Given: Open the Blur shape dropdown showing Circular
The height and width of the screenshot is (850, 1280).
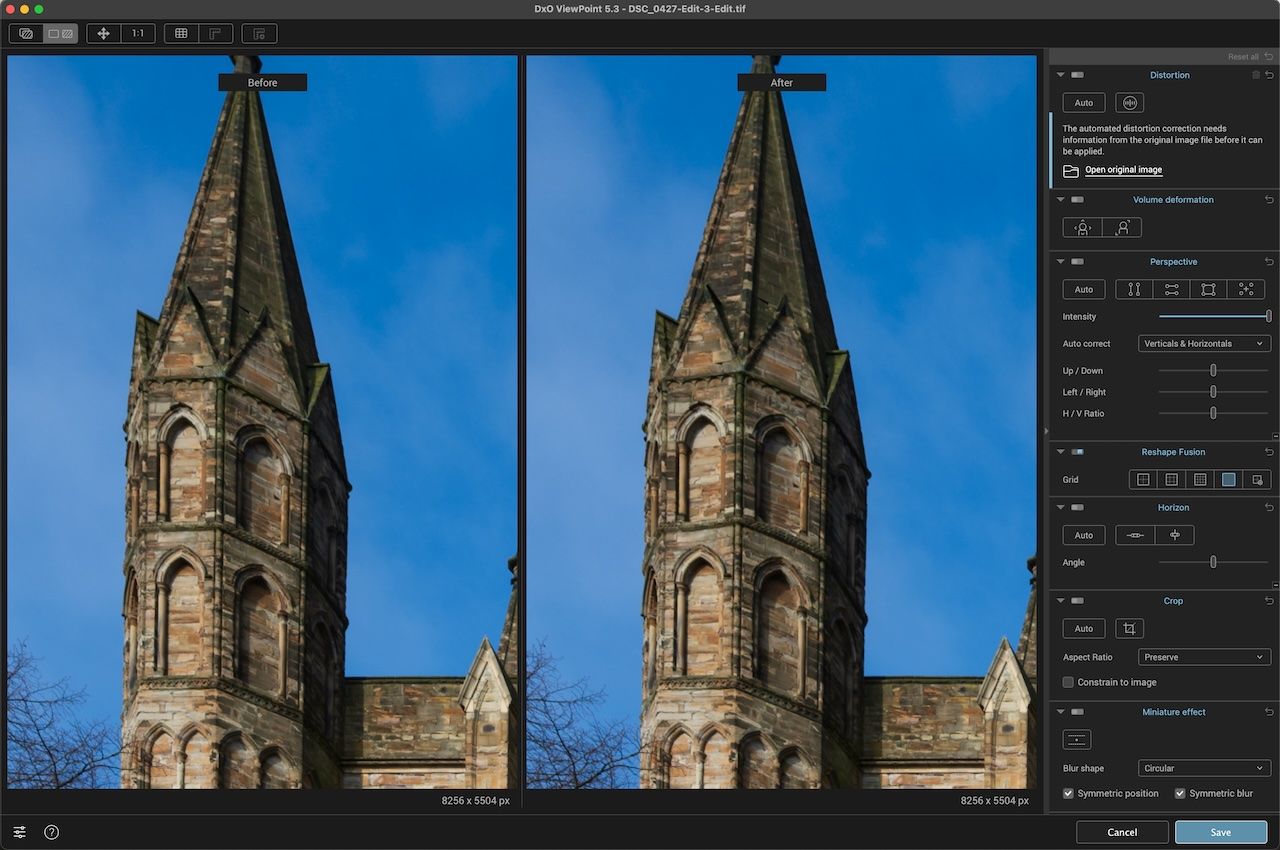Looking at the screenshot, I should (1204, 768).
